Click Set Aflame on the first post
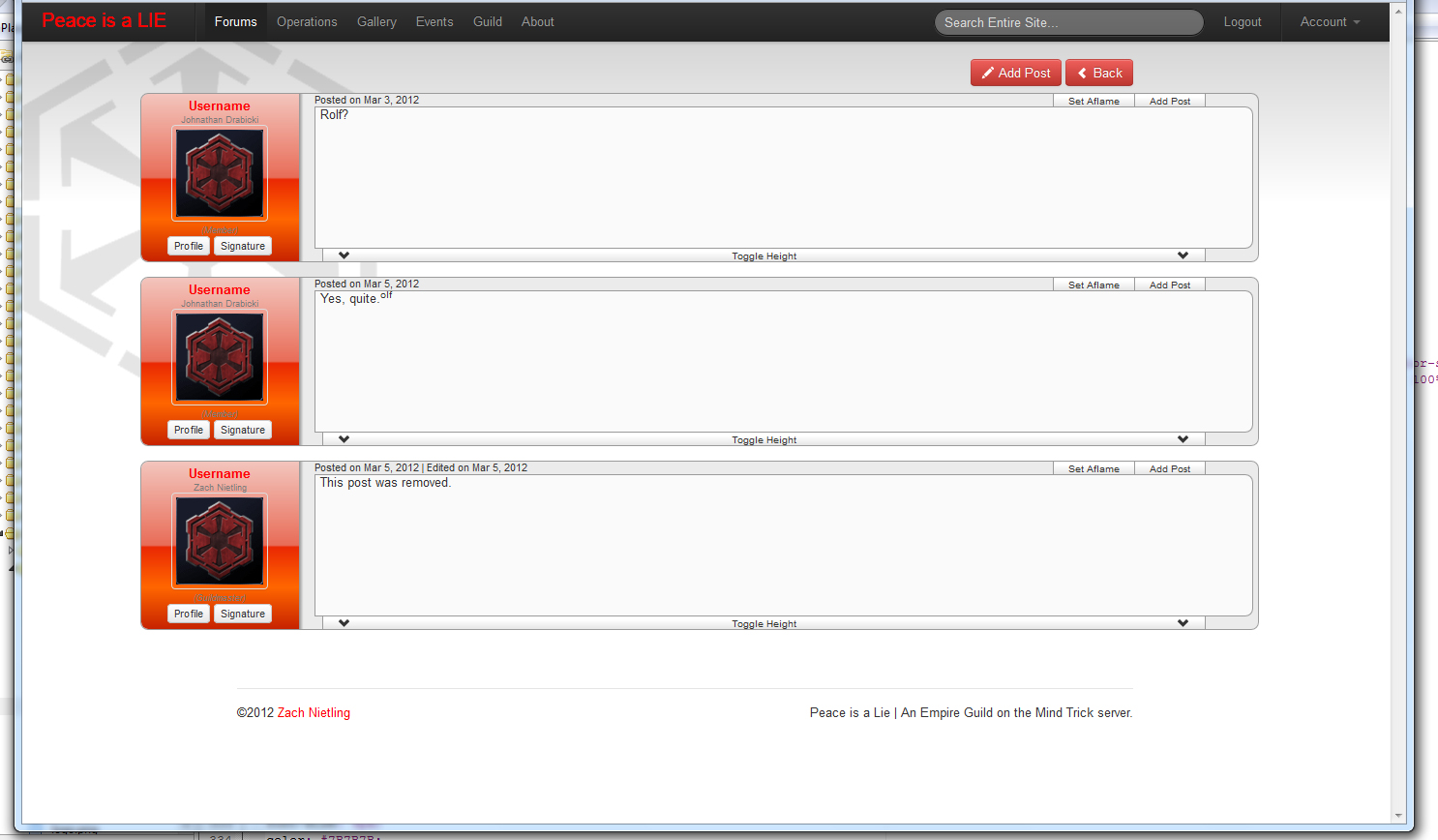Image resolution: width=1438 pixels, height=840 pixels. [x=1093, y=102]
